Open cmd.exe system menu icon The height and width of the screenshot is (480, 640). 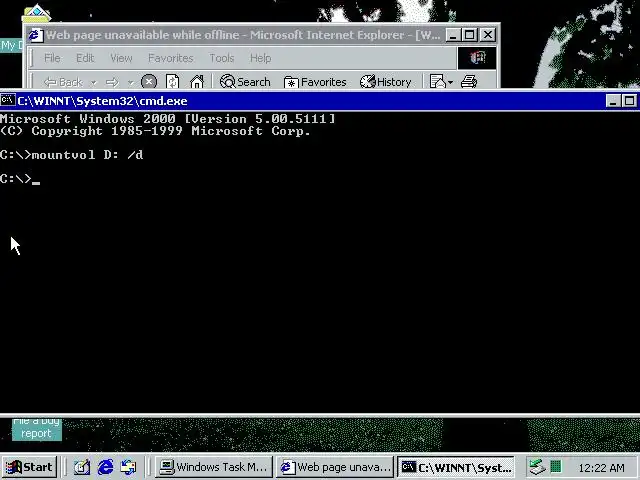pyautogui.click(x=8, y=100)
